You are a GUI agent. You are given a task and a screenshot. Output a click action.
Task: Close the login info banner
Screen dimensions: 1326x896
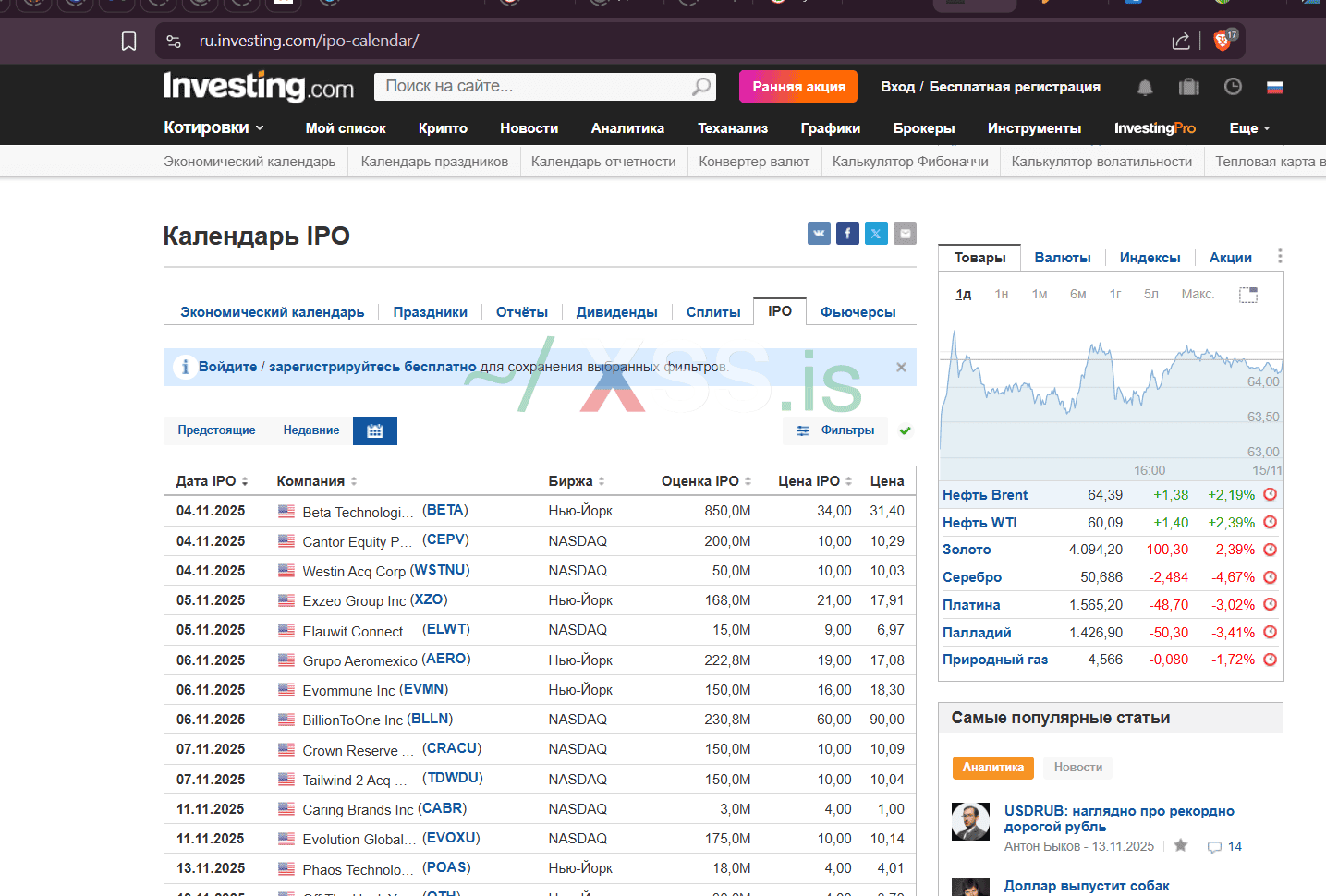901,367
